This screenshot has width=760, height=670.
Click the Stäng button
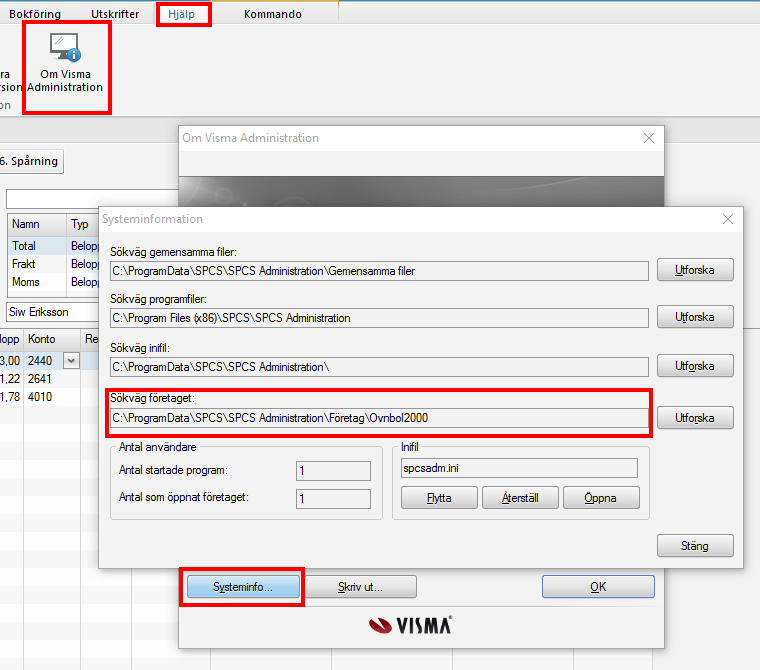pyautogui.click(x=695, y=546)
